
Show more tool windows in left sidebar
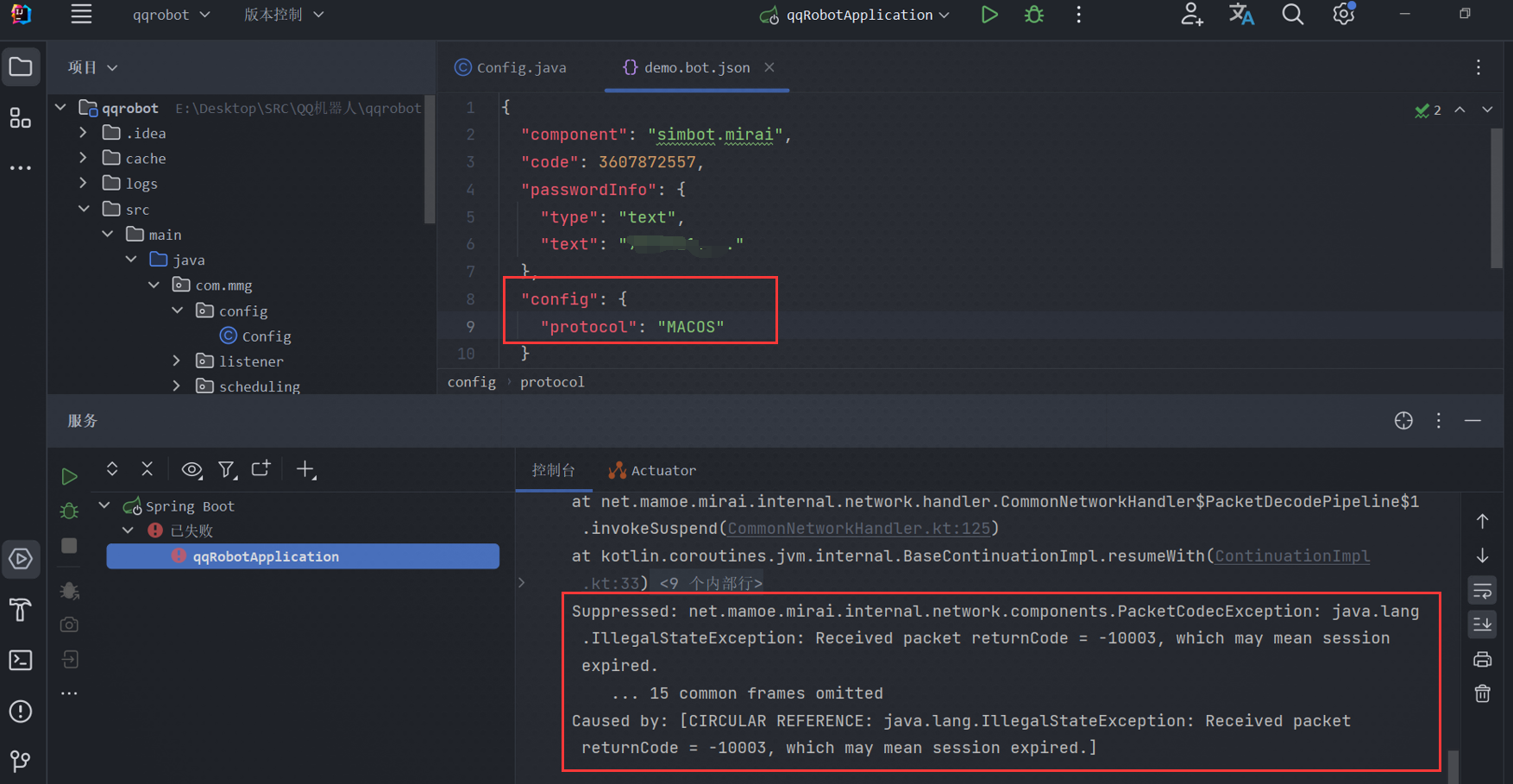21,168
